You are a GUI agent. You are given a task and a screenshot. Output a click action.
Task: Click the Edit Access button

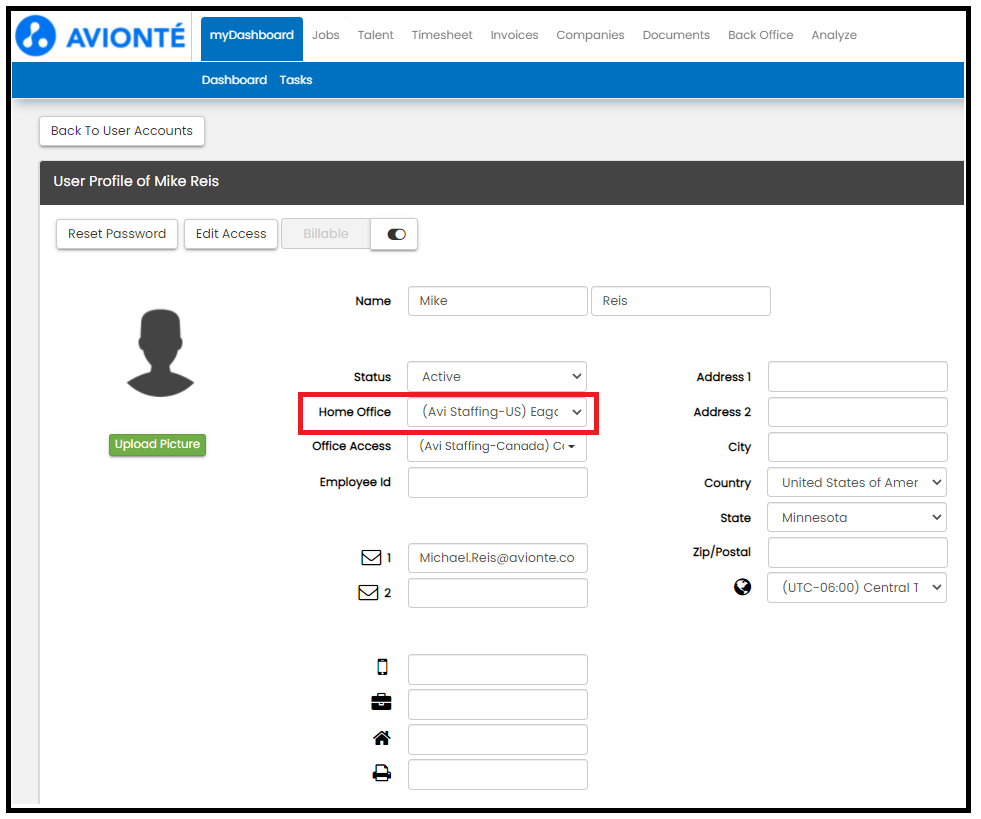(x=231, y=234)
